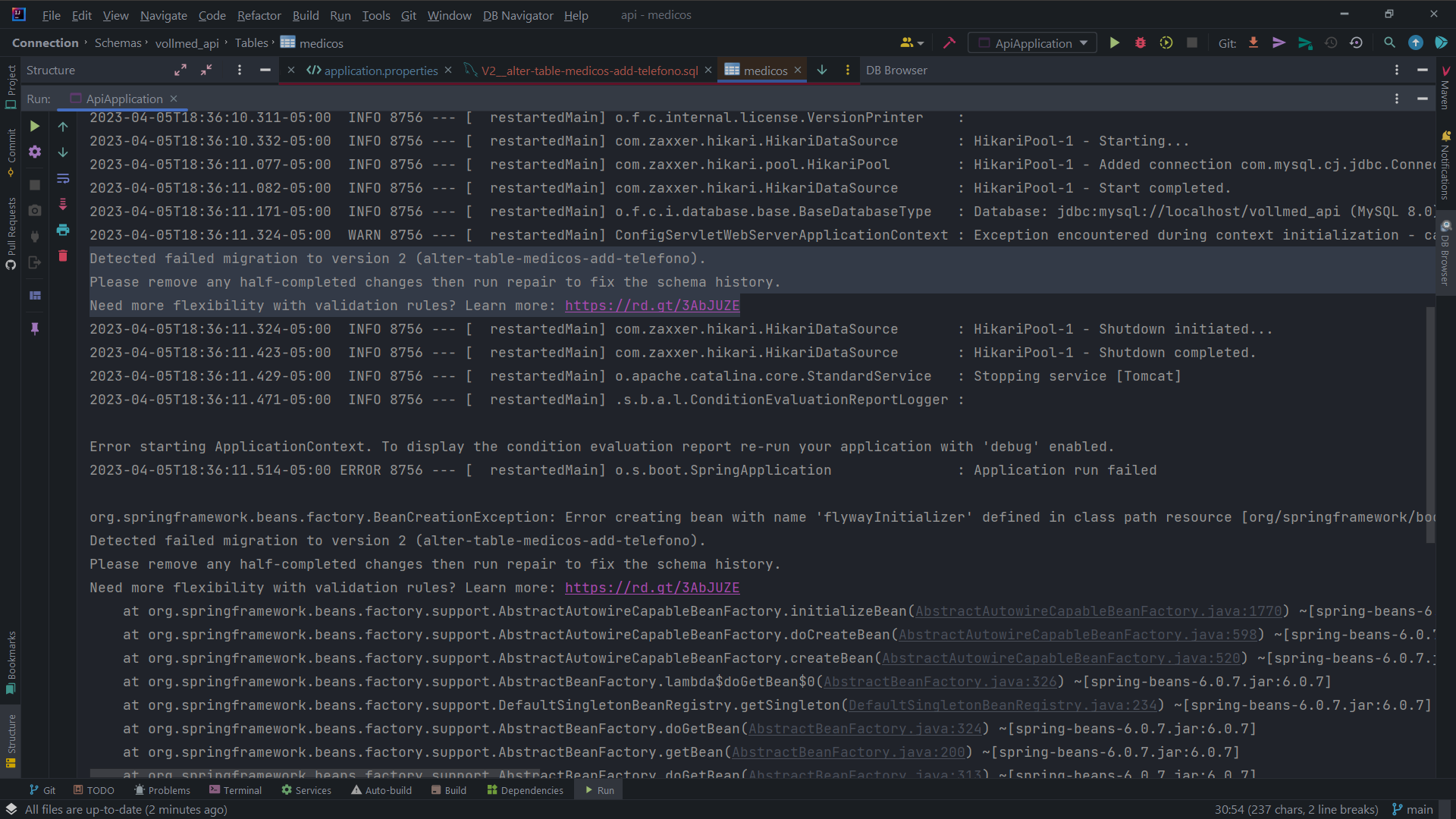Open DB Browser panel options menu

1396,70
